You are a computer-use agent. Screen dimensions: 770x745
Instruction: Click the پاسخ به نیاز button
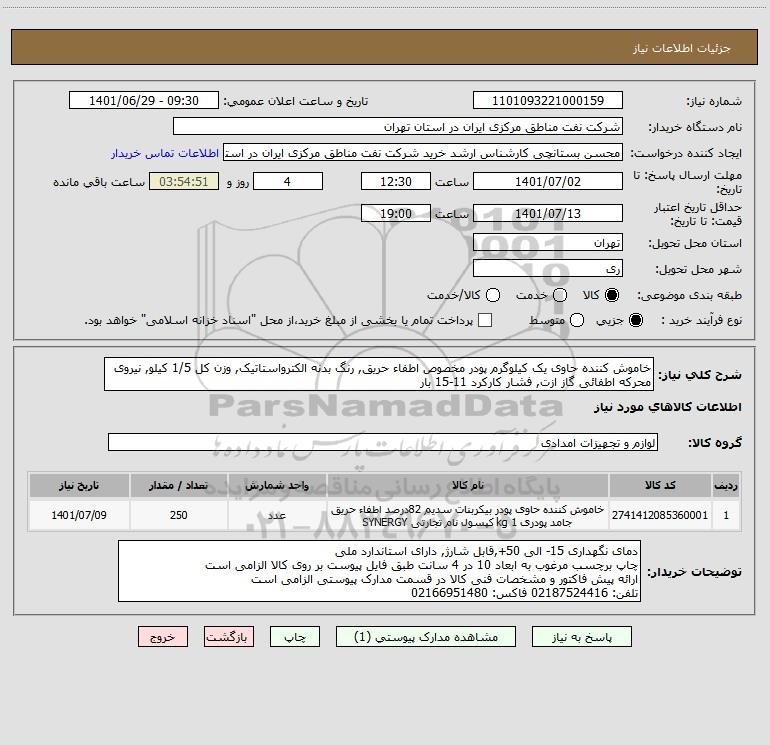[581, 637]
